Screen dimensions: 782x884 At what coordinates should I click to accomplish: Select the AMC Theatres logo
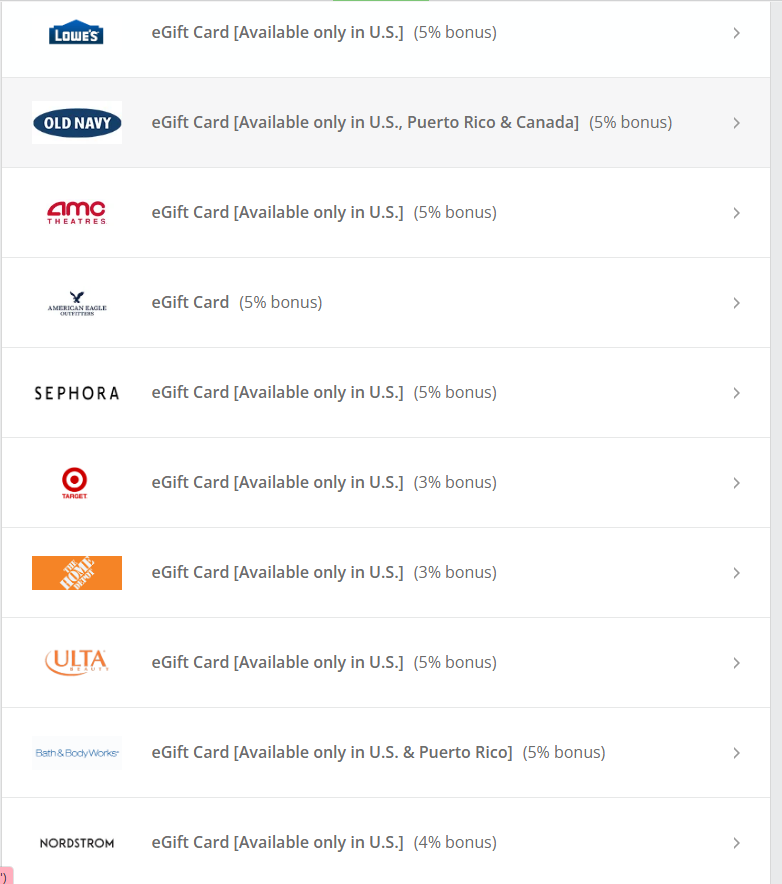[x=76, y=213]
